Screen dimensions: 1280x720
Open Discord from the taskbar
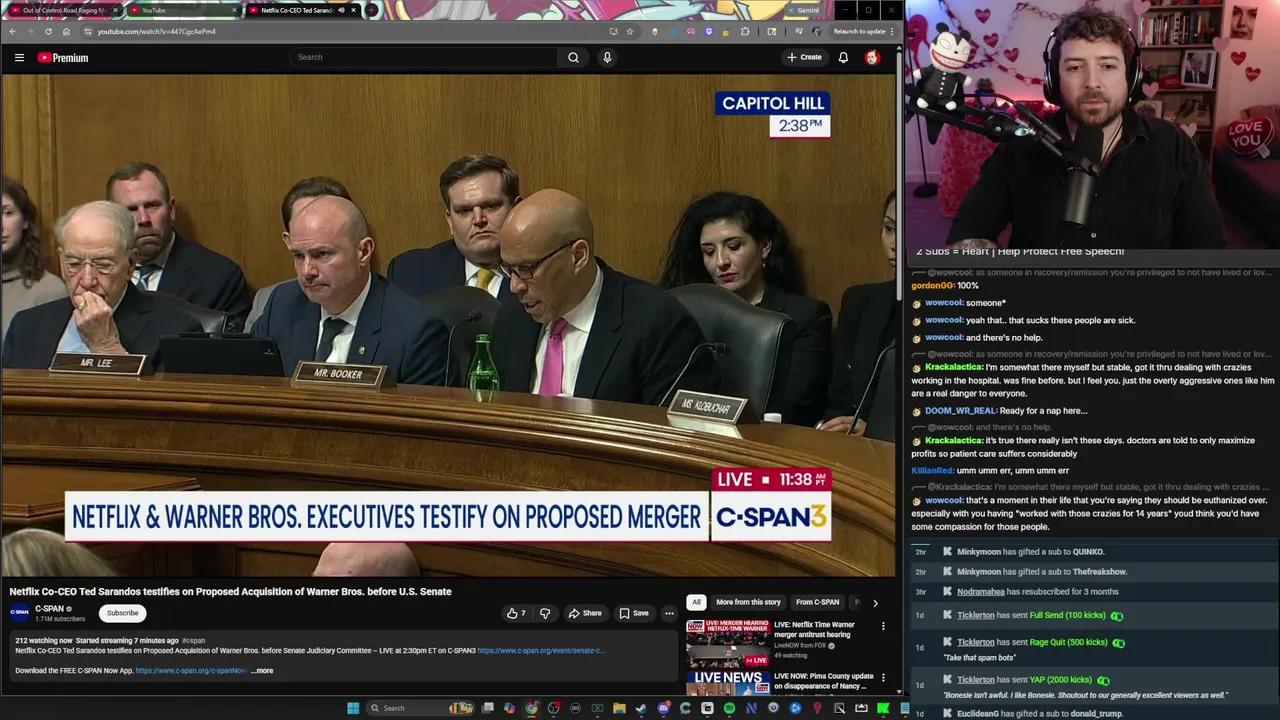[x=663, y=708]
